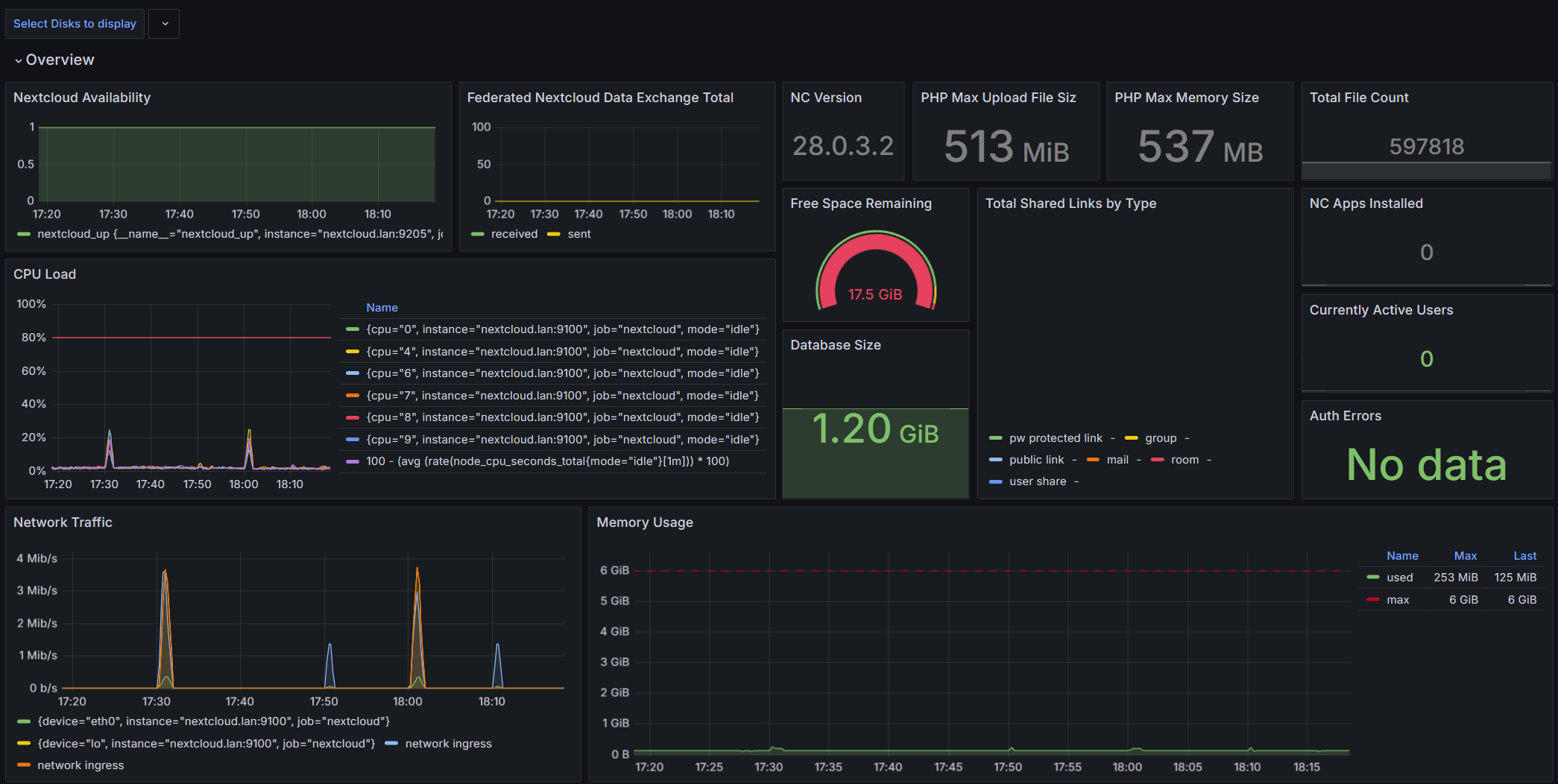1558x784 pixels.
Task: Open Currently Active Users panel title
Action: tap(1381, 310)
